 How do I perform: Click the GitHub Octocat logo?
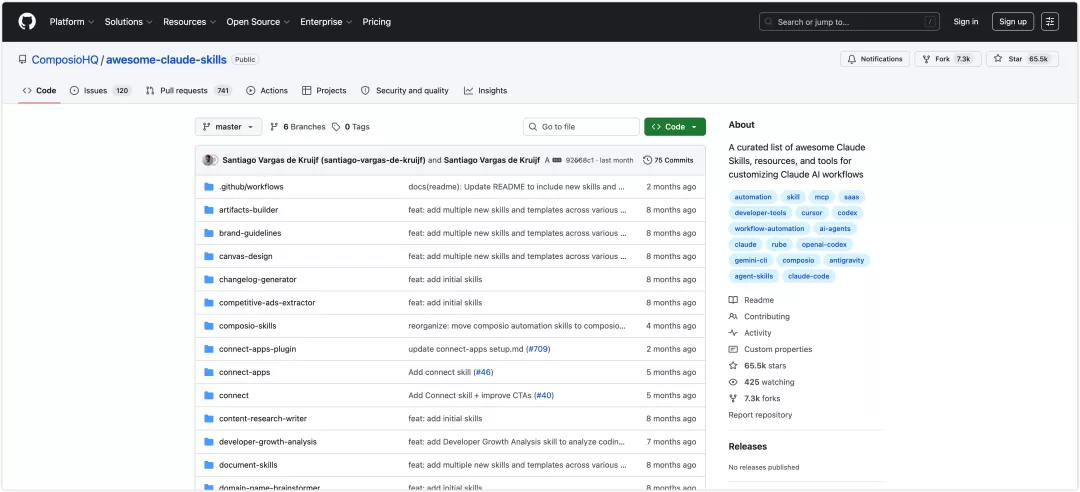(x=27, y=21)
